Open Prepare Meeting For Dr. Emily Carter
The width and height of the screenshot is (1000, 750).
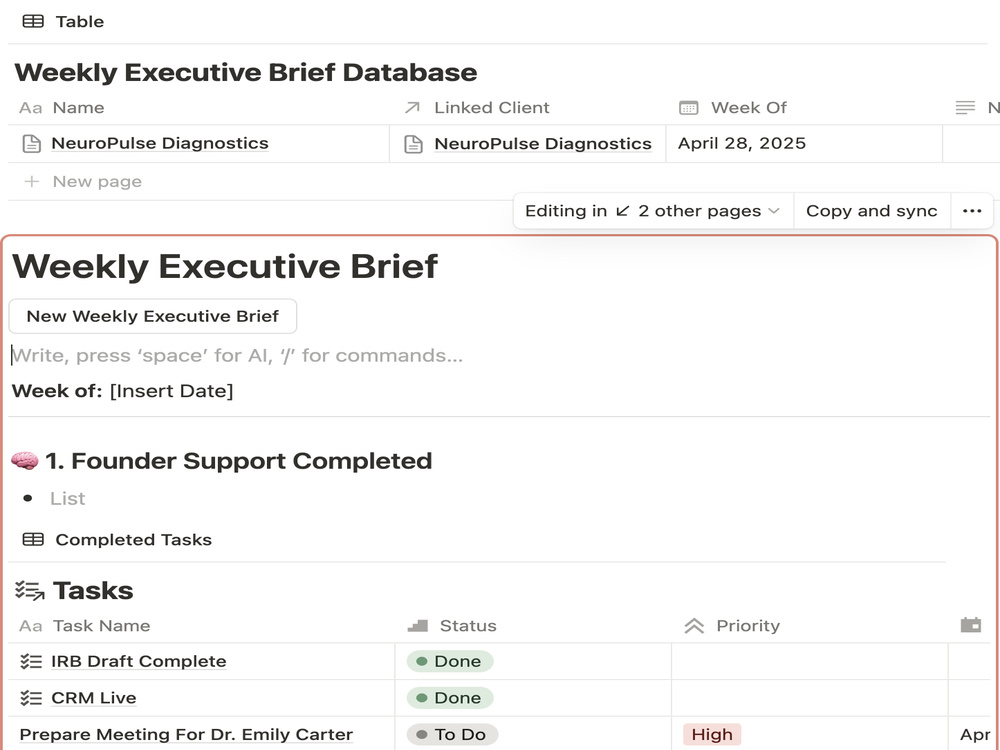pos(186,735)
